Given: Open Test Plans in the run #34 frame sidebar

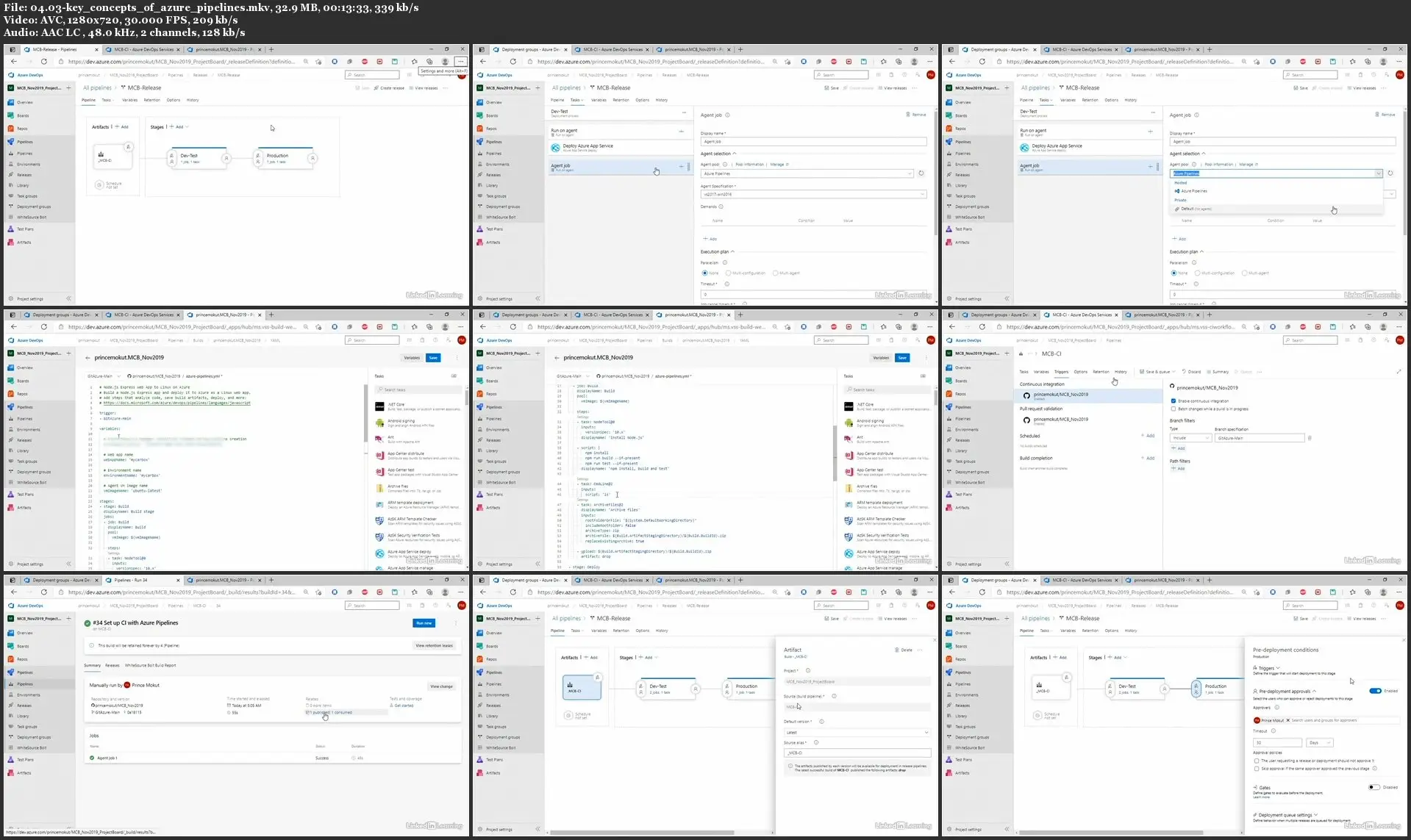Looking at the screenshot, I should pyautogui.click(x=25, y=760).
